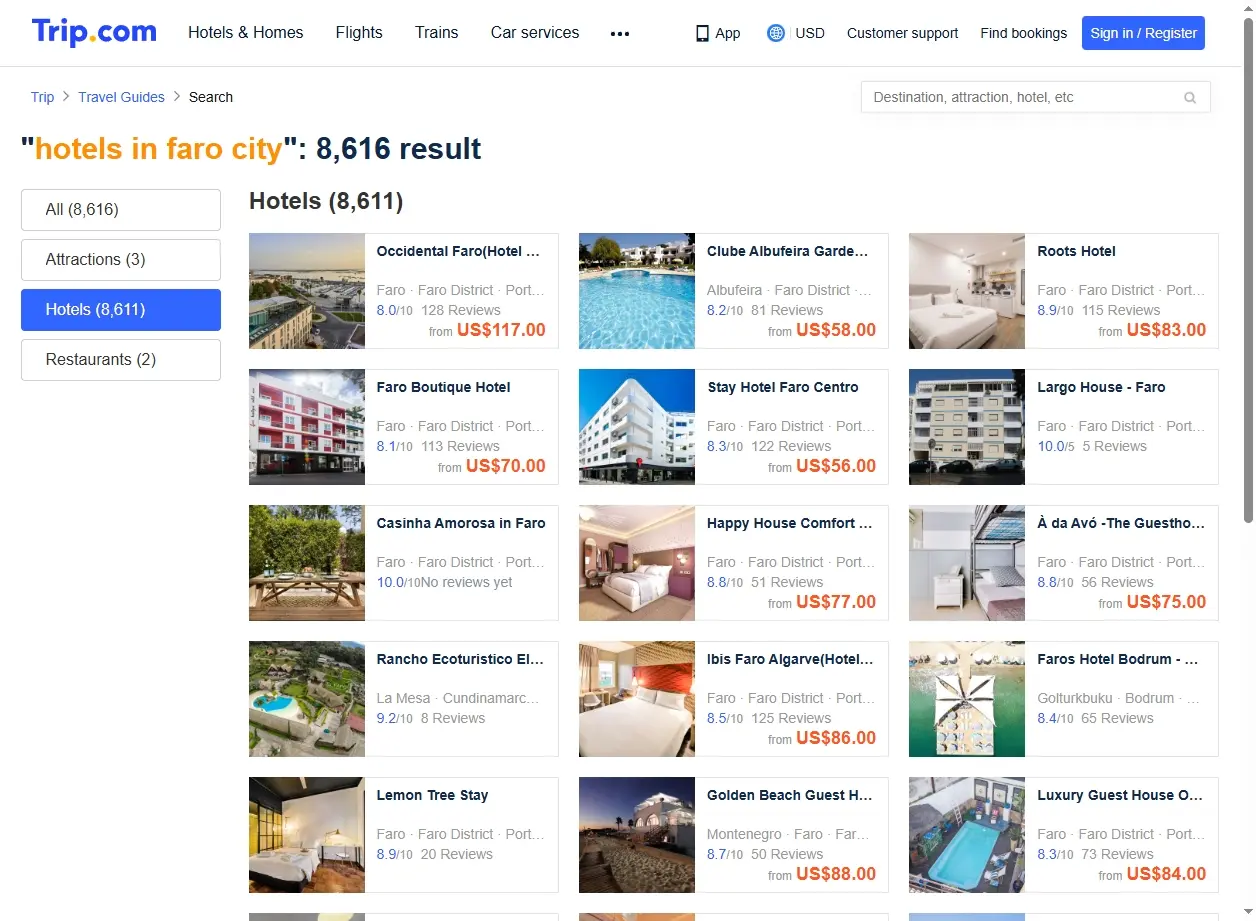Click the US$84.00 price
1256x921 pixels.
pyautogui.click(x=1166, y=874)
